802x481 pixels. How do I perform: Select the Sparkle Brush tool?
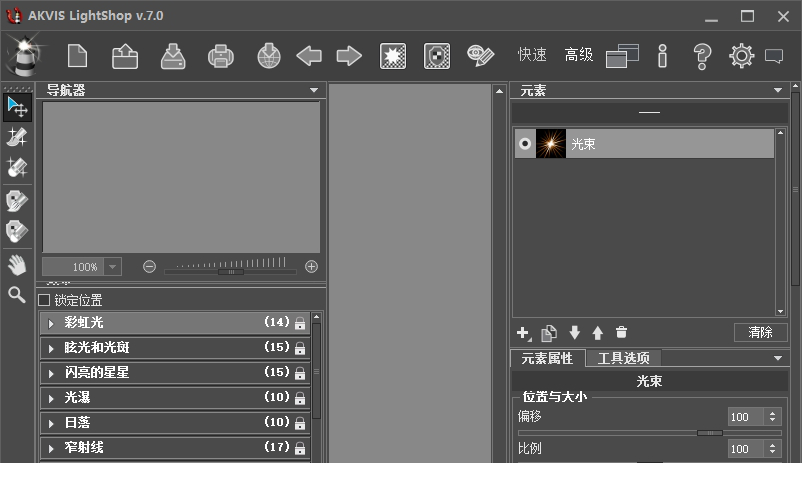(x=17, y=137)
